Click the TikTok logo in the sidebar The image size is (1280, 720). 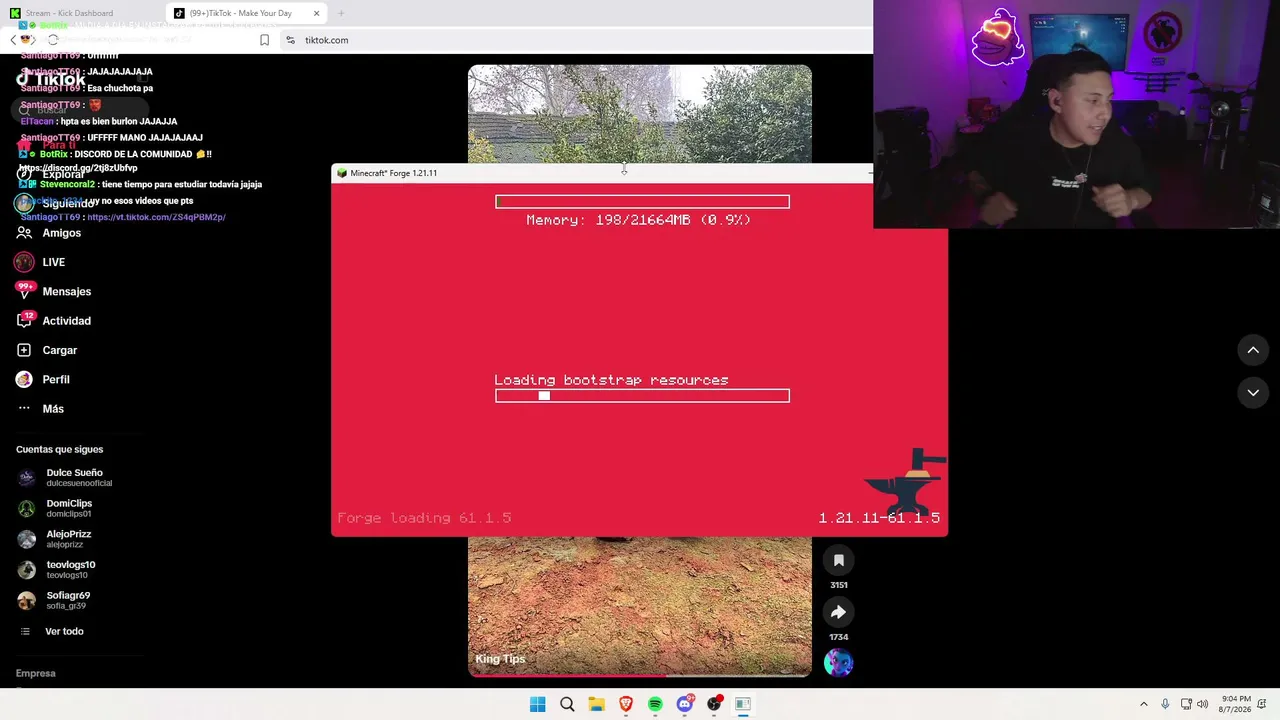[x=50, y=79]
